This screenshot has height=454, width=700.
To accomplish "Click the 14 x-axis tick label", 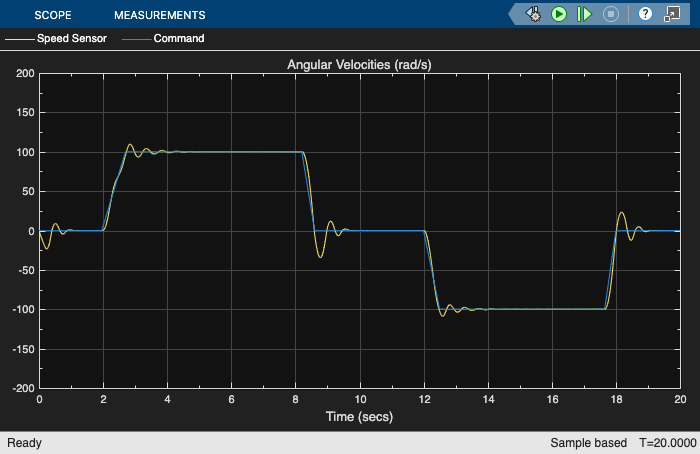I will pyautogui.click(x=488, y=399).
